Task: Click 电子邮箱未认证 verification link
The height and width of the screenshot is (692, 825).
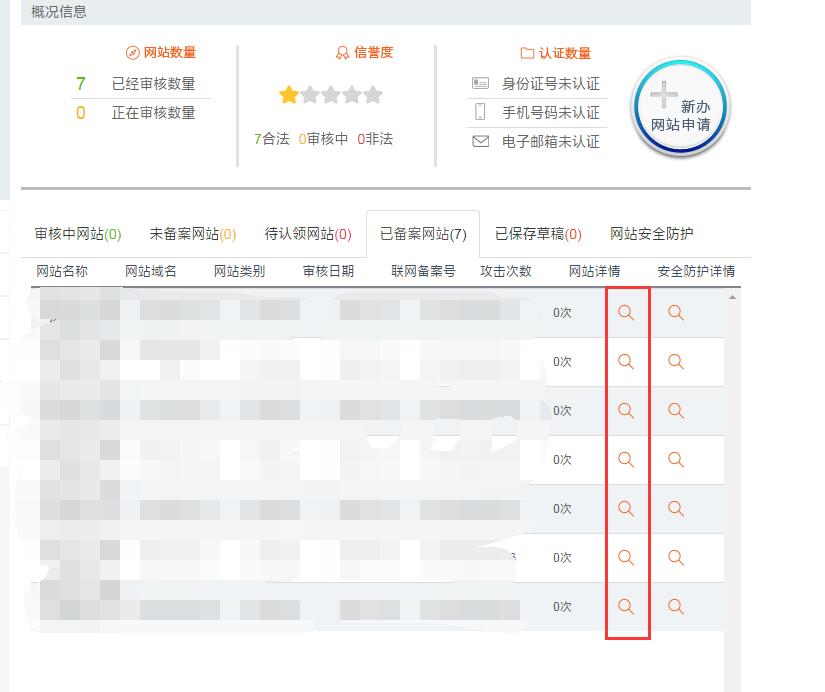Action: 550,142
